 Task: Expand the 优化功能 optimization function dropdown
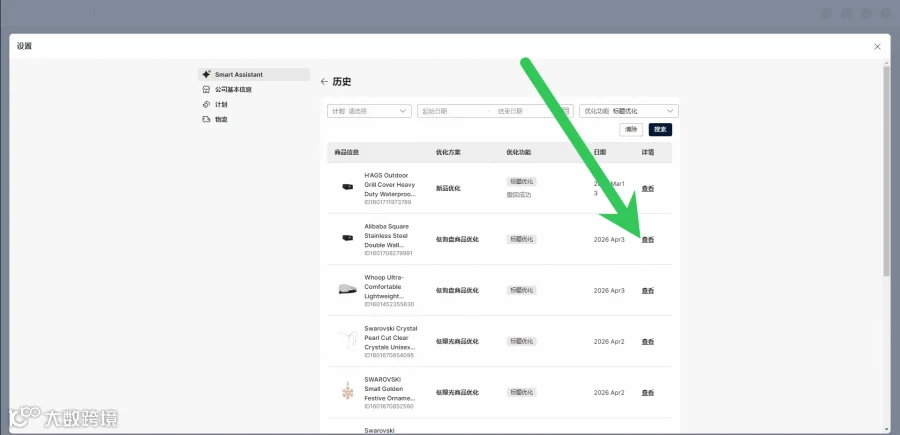pos(629,111)
